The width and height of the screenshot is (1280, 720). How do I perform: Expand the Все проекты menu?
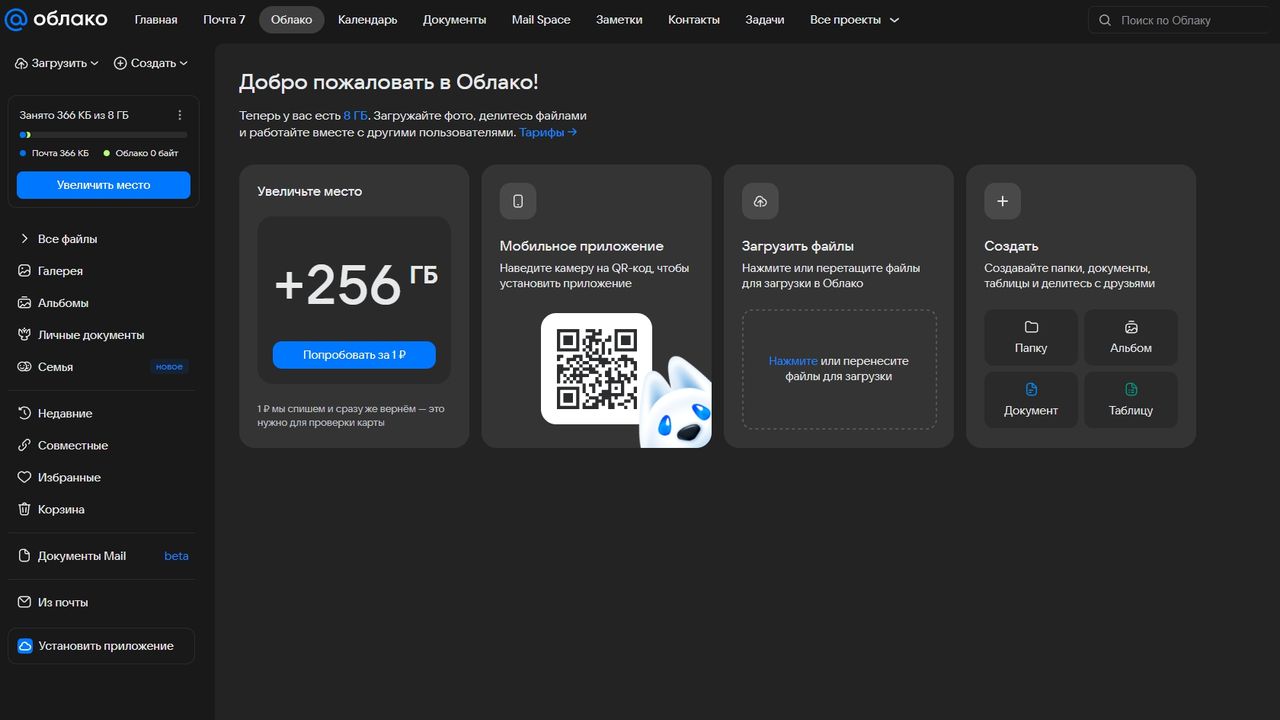(x=855, y=20)
